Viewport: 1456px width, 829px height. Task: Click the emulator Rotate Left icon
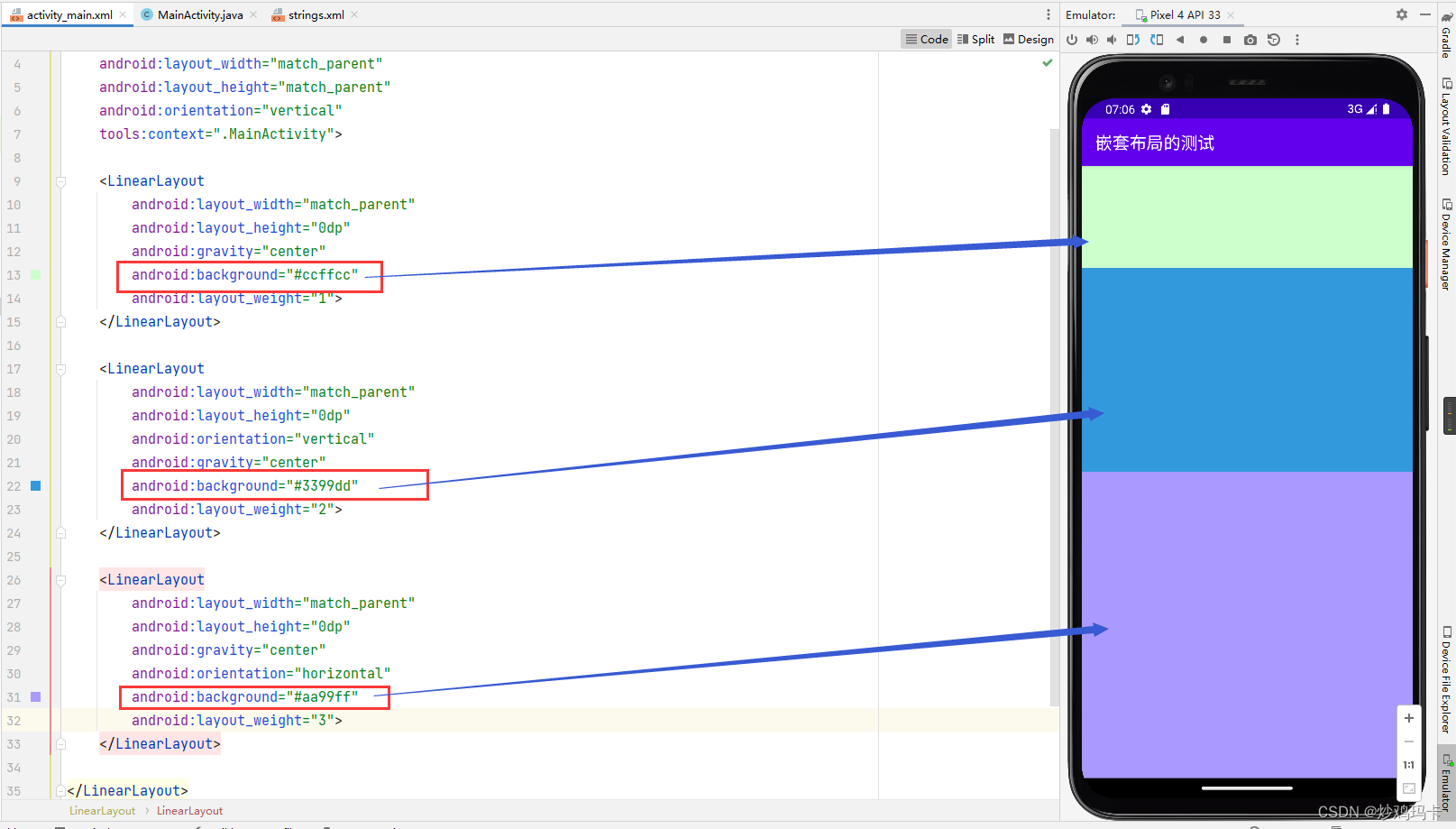(x=1133, y=40)
